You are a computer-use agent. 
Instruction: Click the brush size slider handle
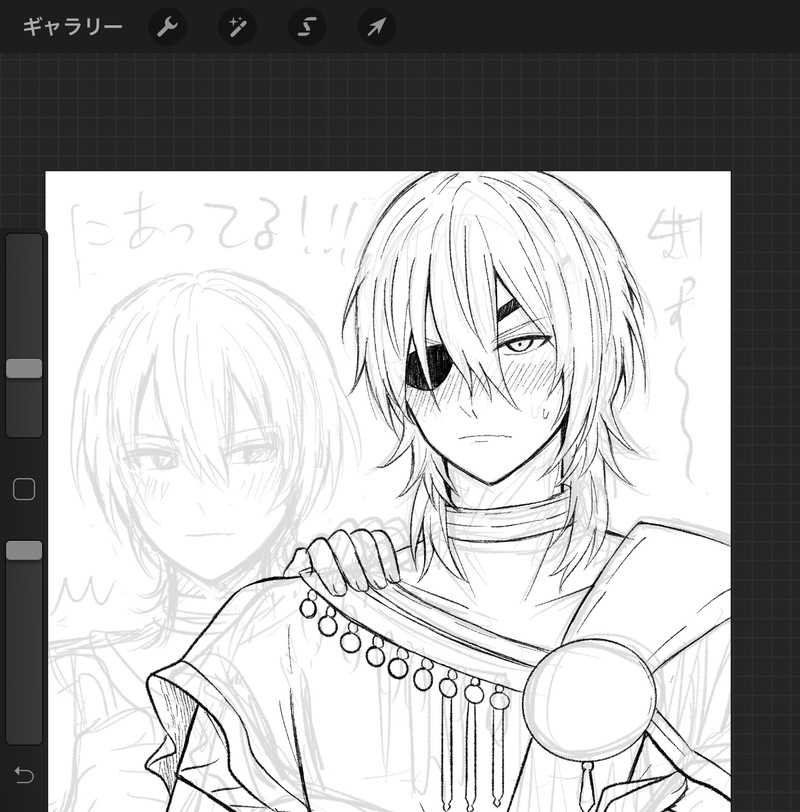tap(24, 368)
